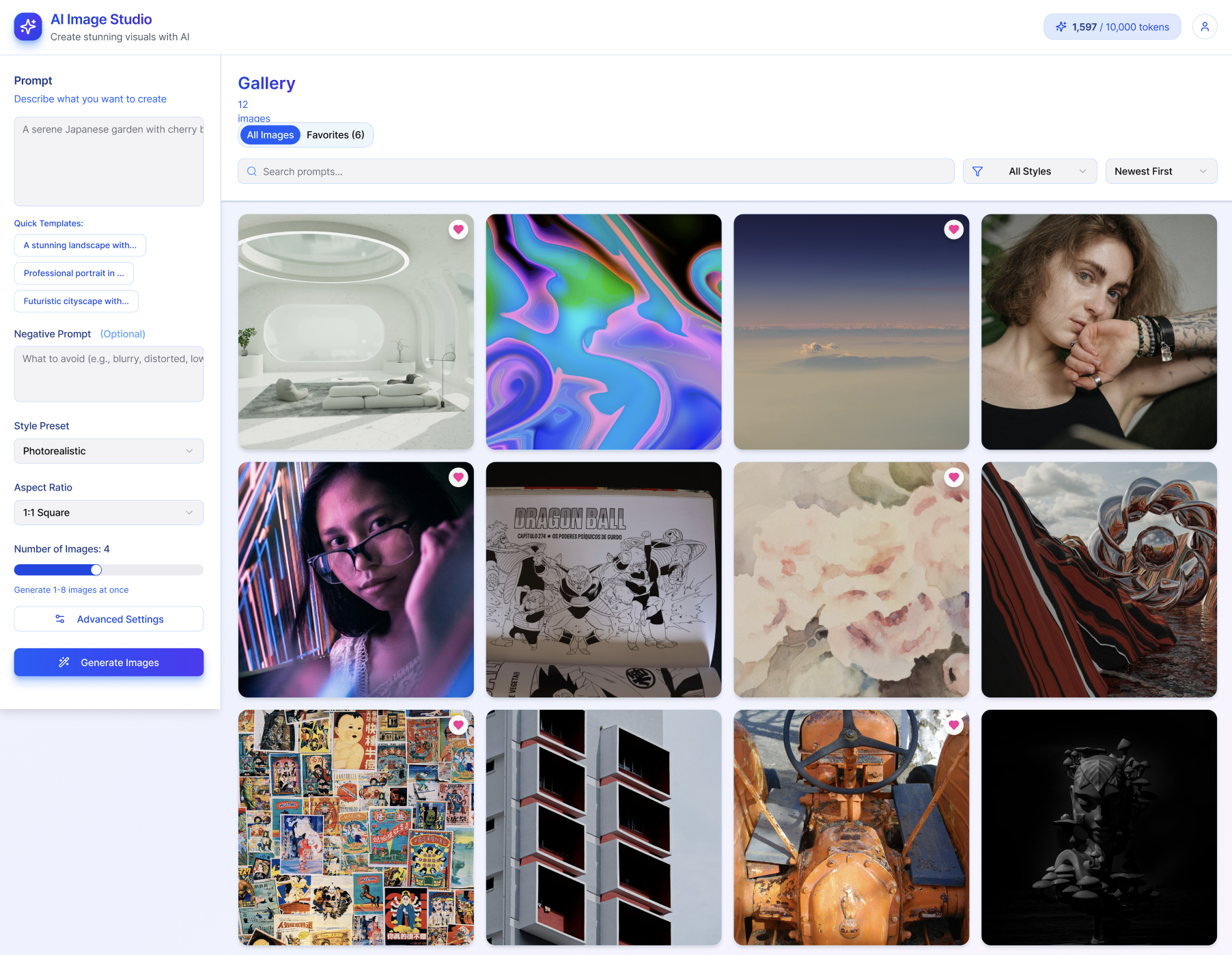Apply the Futuristic cityscape quick template
The image size is (1232, 955).
(76, 301)
